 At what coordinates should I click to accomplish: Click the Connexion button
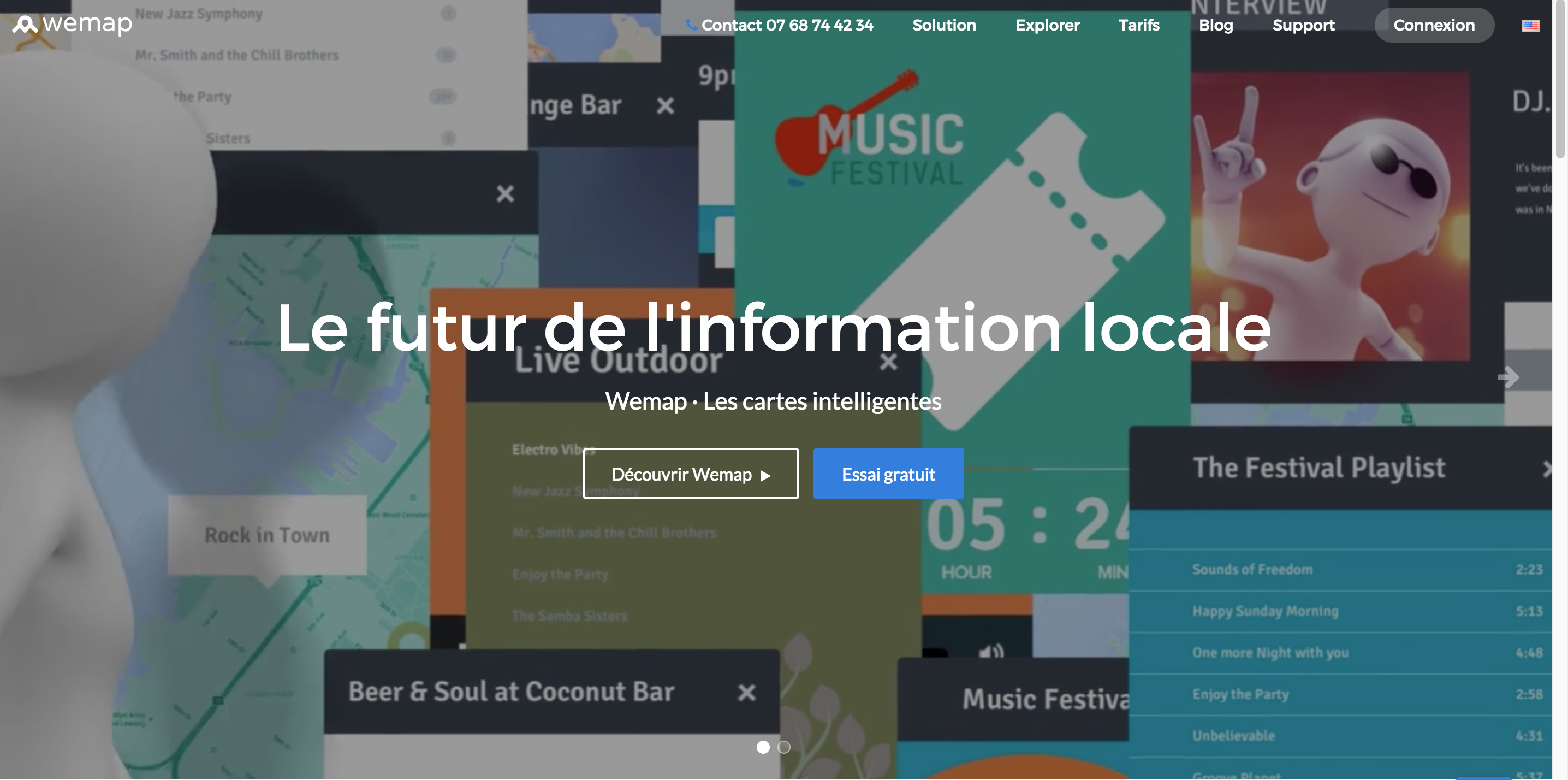pos(1434,25)
